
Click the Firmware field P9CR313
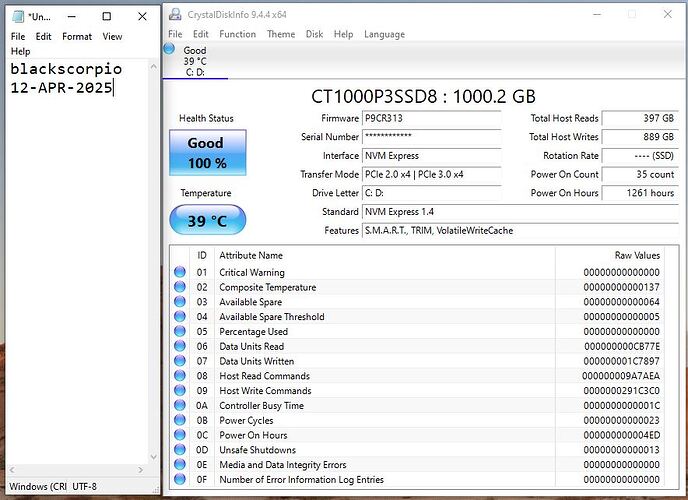pos(431,118)
